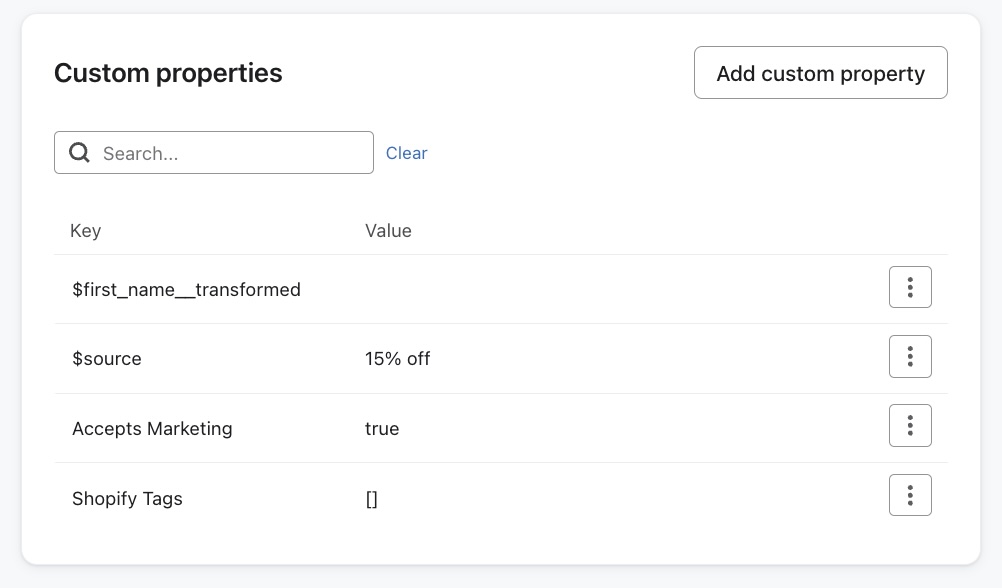
Task: Click the Add custom property button
Action: point(820,73)
